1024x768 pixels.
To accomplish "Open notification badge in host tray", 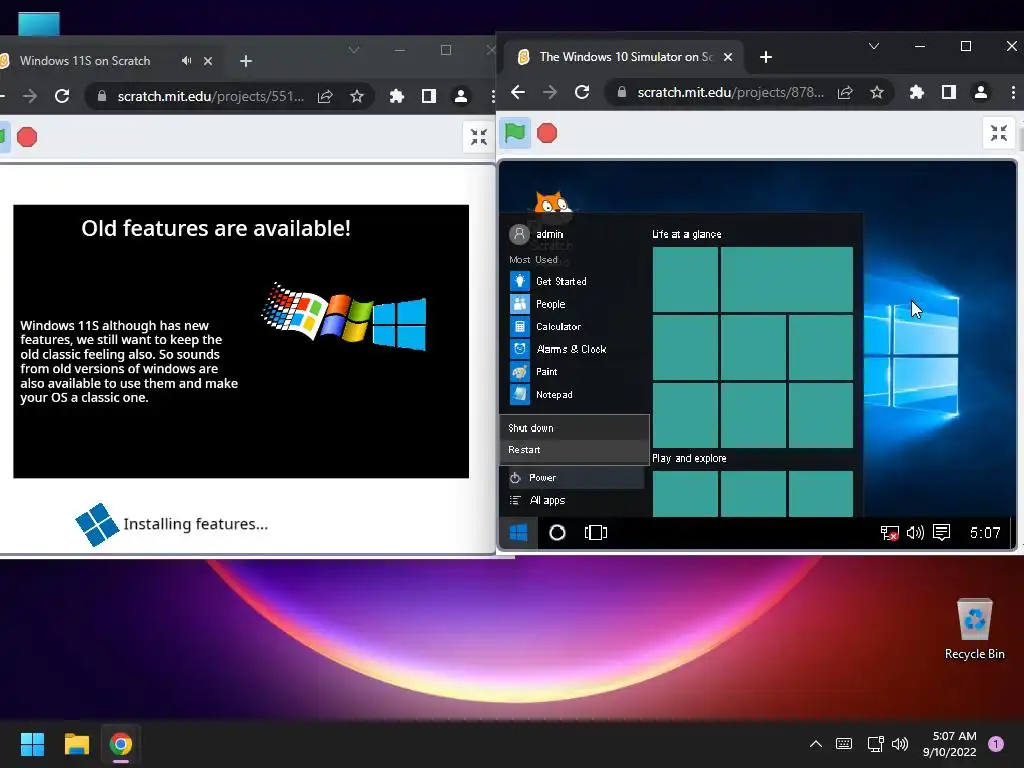I will coord(996,744).
